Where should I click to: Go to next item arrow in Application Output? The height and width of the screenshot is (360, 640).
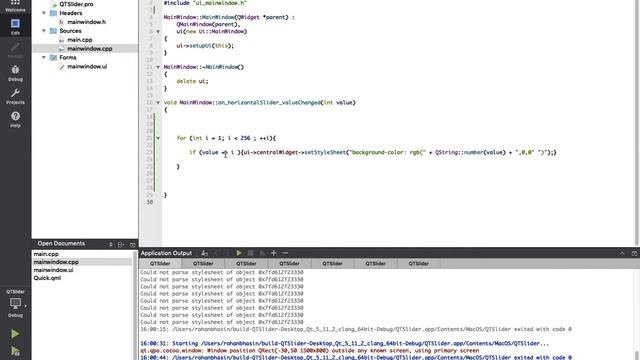[228, 253]
